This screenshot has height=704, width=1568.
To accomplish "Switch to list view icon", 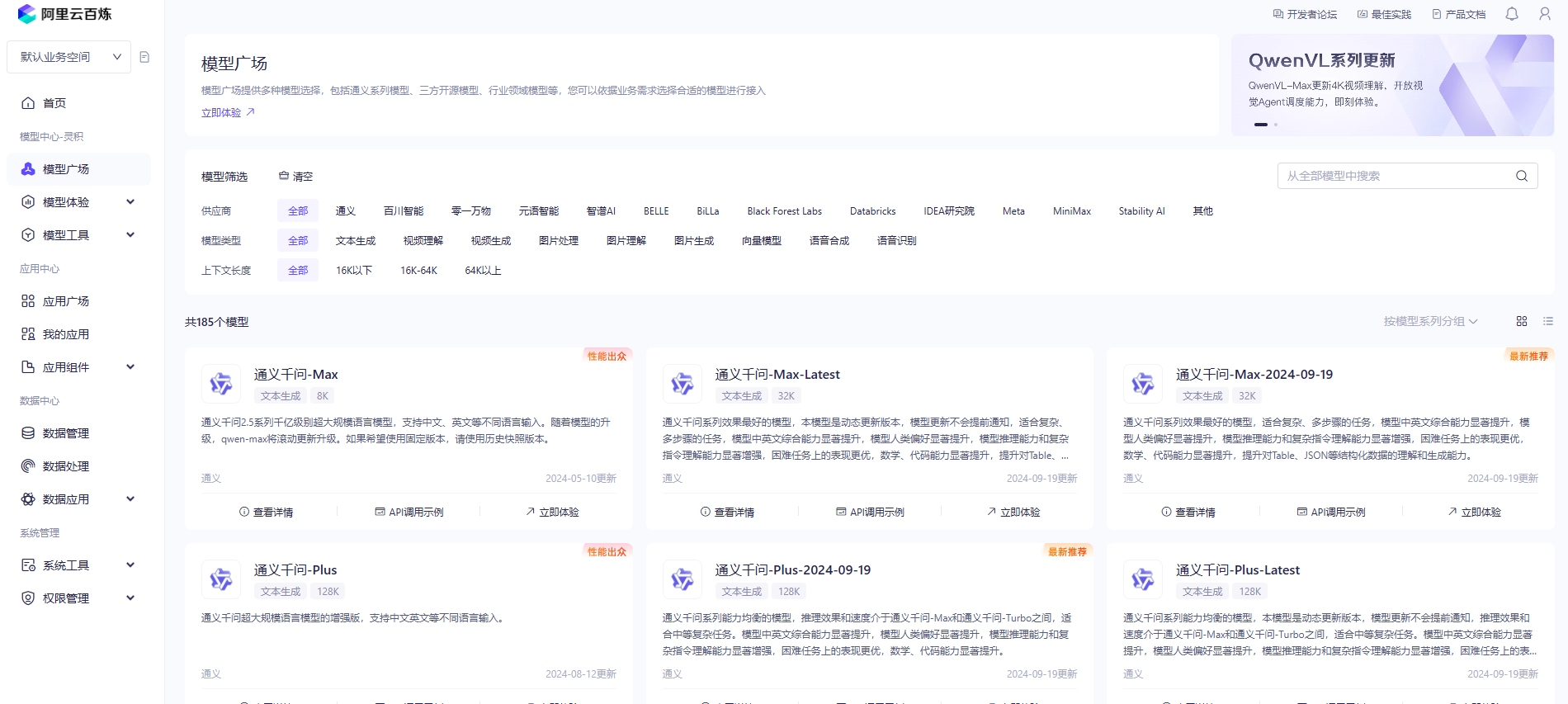I will pyautogui.click(x=1548, y=321).
